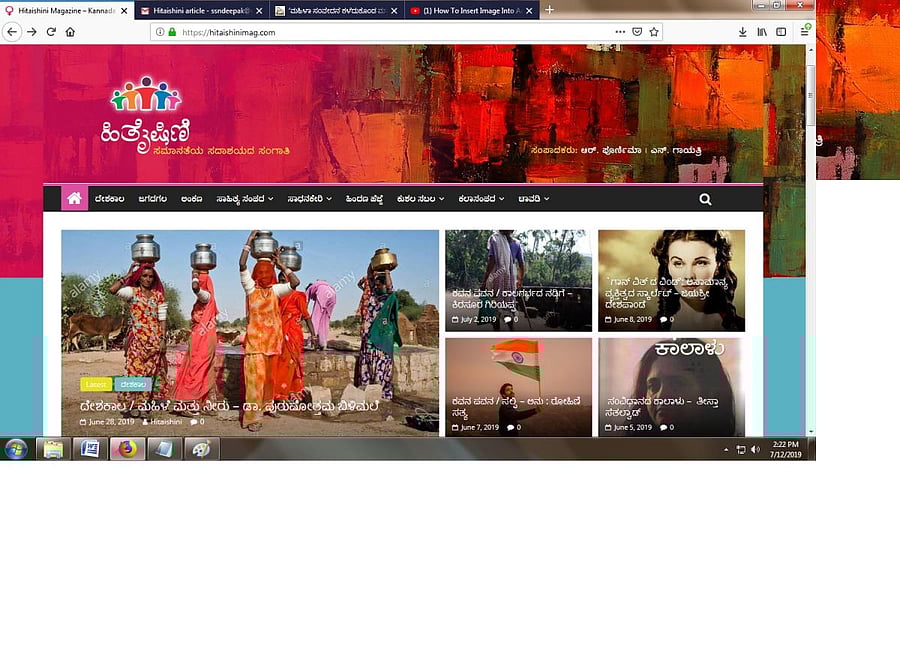Expand the ಕಲಾಸಂಪದ dropdown menu
The height and width of the screenshot is (666, 900).
click(x=477, y=199)
